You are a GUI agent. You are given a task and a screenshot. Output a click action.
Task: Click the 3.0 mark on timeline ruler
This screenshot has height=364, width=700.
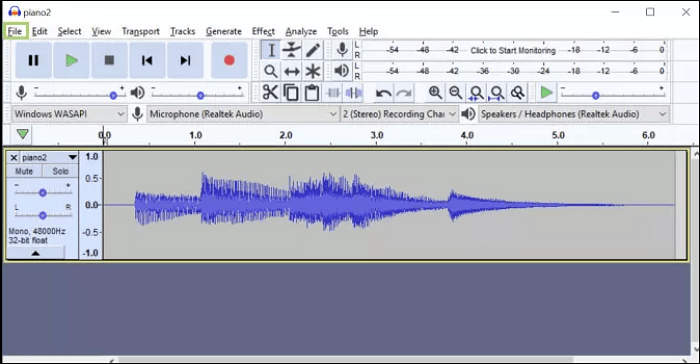[x=377, y=135]
